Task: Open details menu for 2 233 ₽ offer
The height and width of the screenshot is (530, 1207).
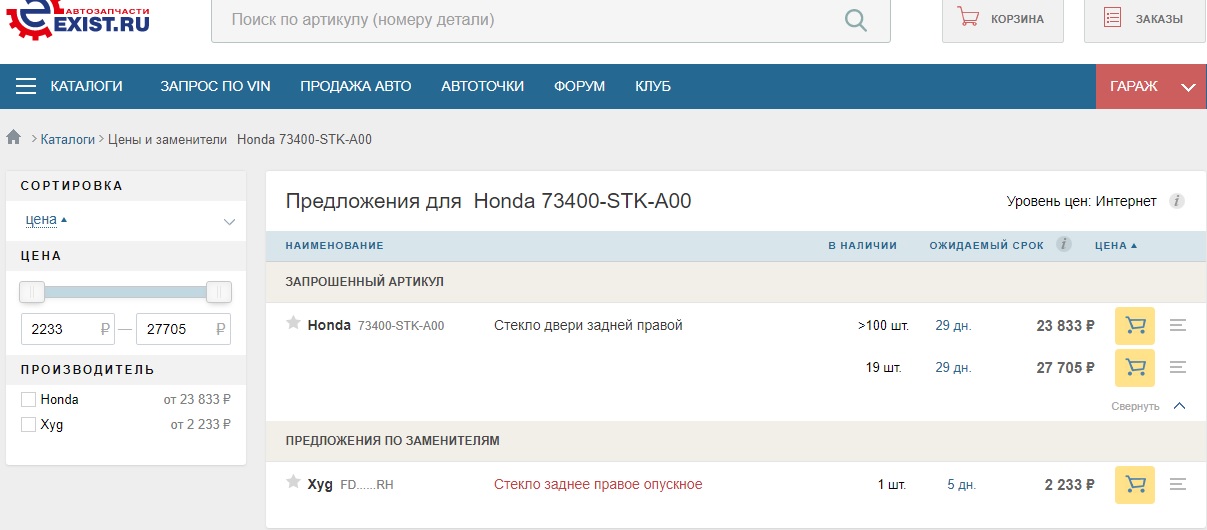Action: click(1178, 484)
